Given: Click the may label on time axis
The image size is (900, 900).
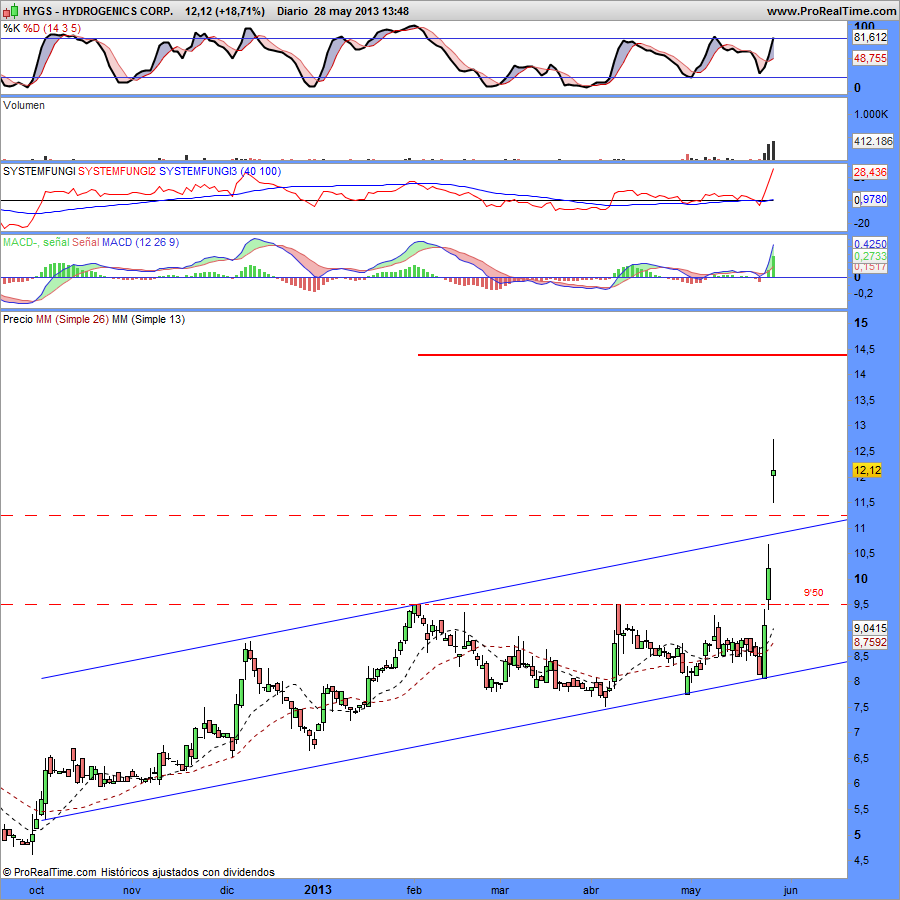Looking at the screenshot, I should pos(691,890).
